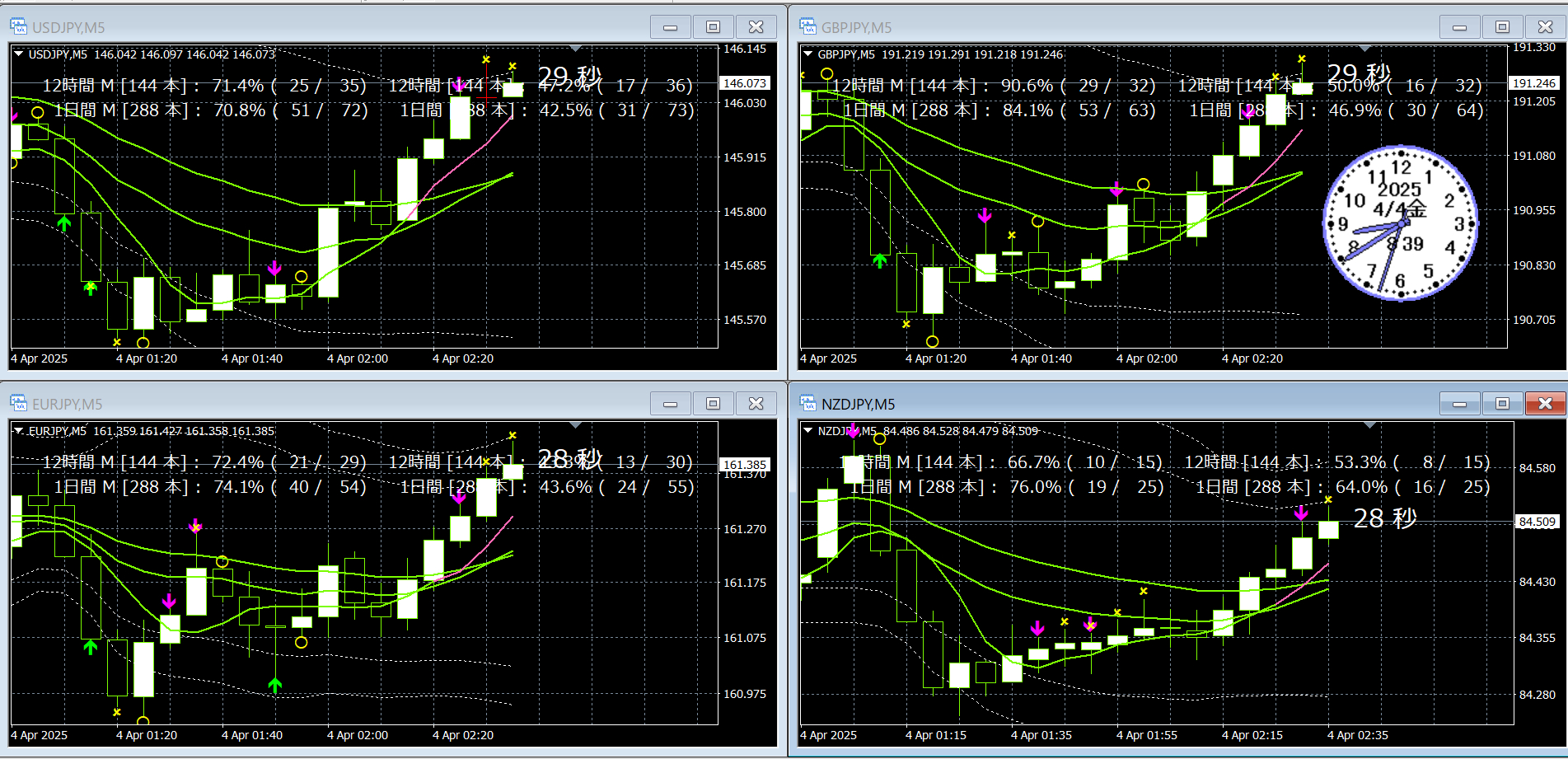This screenshot has width=1568, height=759.
Task: Click the 146.073 price label on USDJPY
Action: tap(745, 83)
